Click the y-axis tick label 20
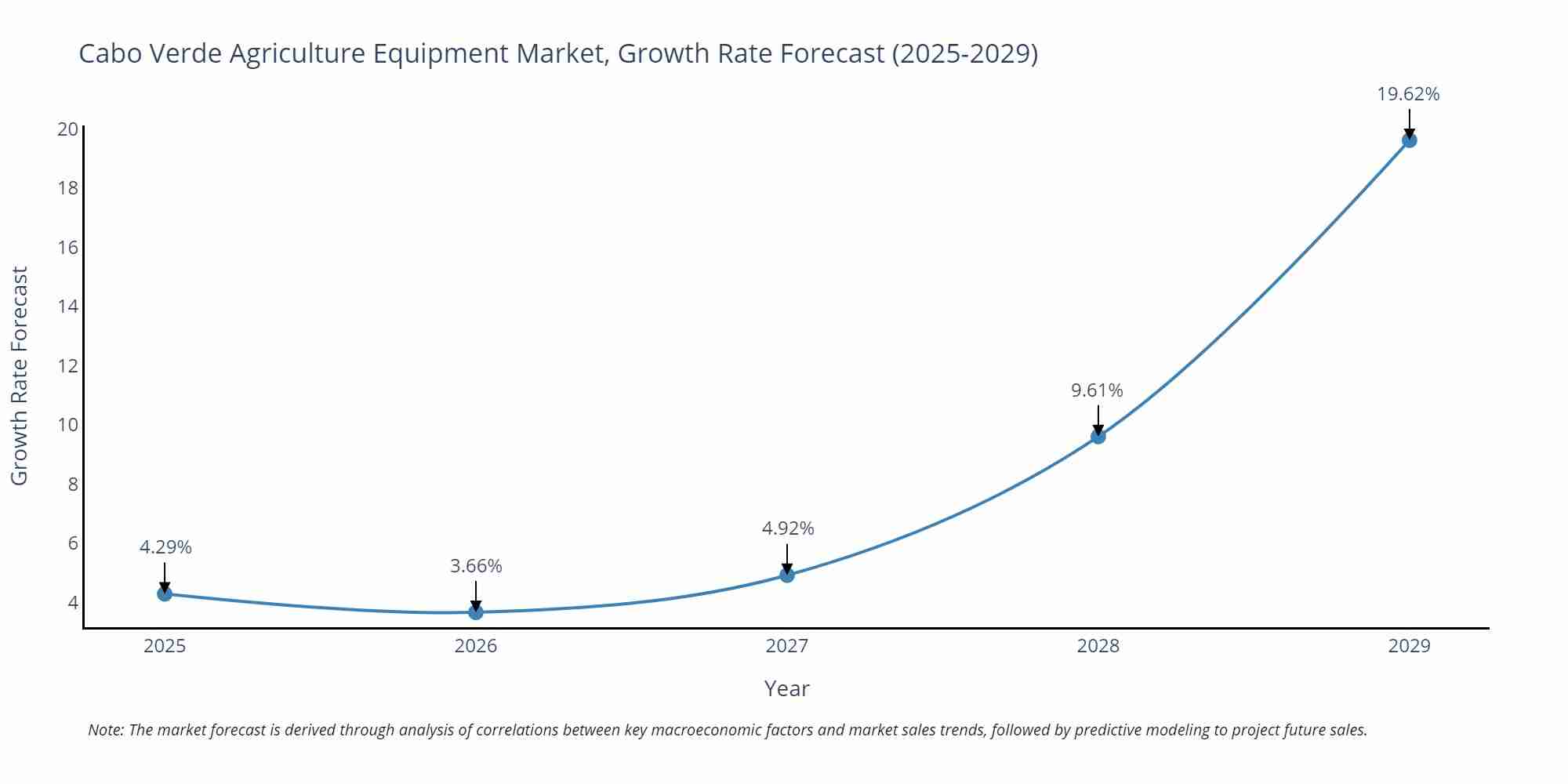The image size is (1568, 784). pyautogui.click(x=68, y=129)
